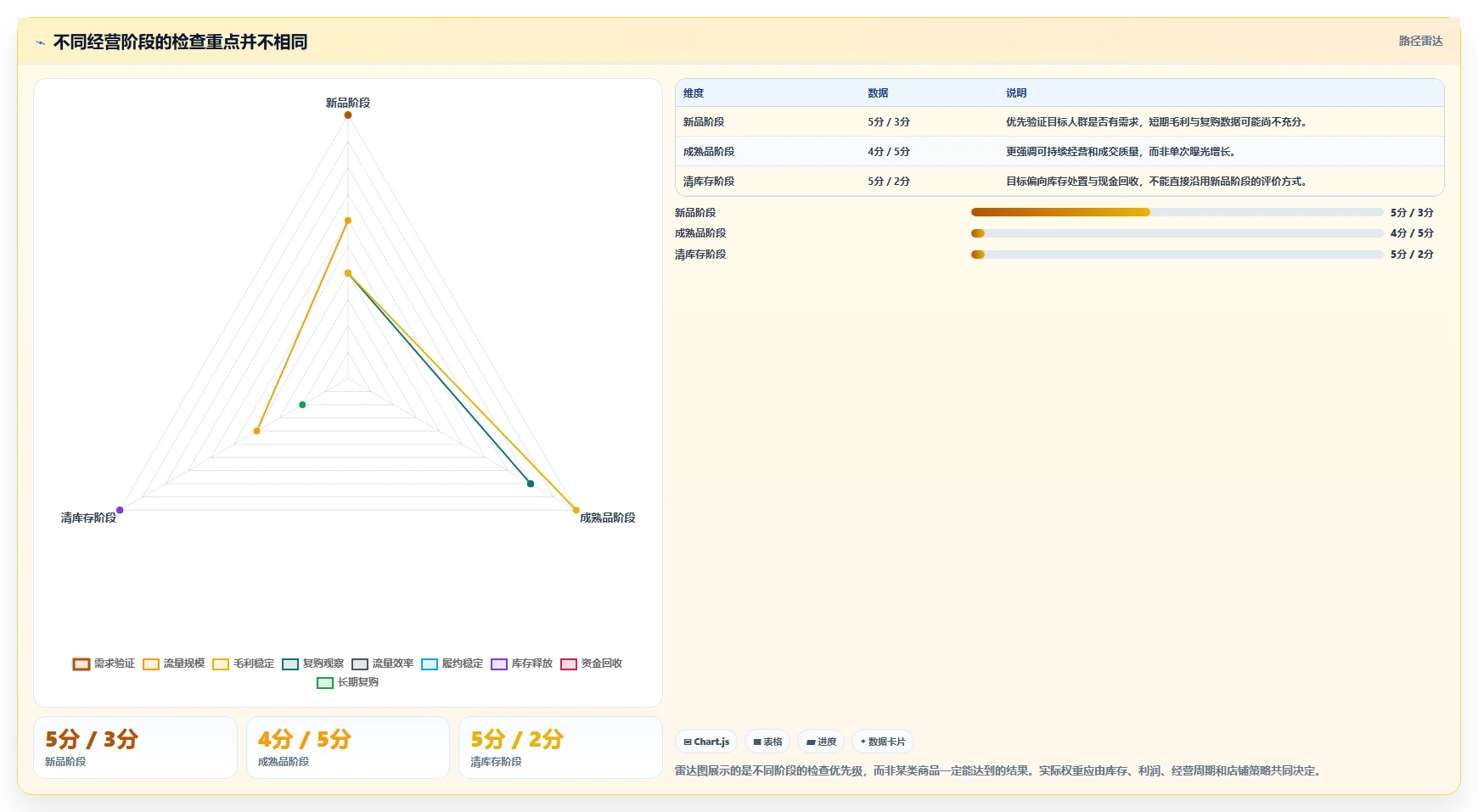Image resolution: width=1478 pixels, height=812 pixels.
Task: Hide the 毛利稳定 legend series
Action: coord(243,664)
